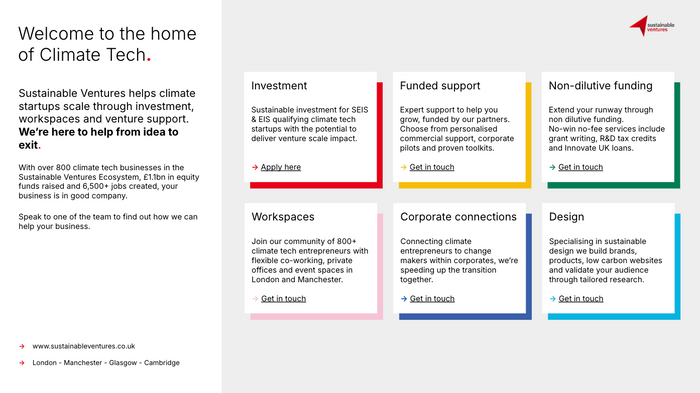Screen dimensions: 700x393
Task: Click the red arrow next to website URL
Action: tap(22, 347)
